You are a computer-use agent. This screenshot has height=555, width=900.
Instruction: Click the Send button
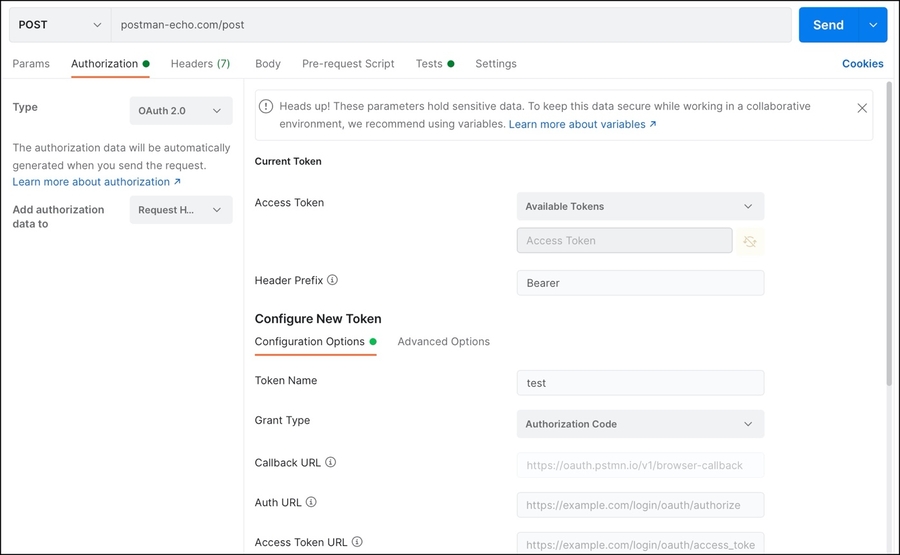pyautogui.click(x=827, y=25)
